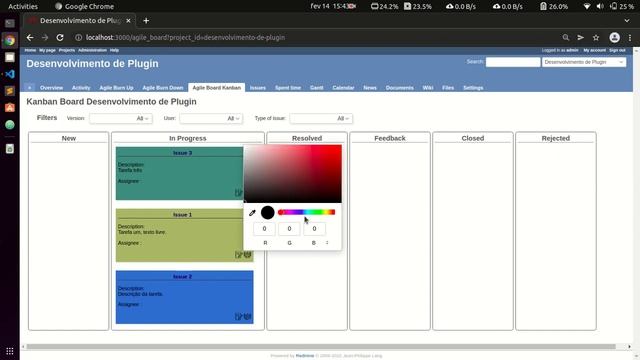The height and width of the screenshot is (360, 640).
Task: Open the Agile Burn Up tab
Action: [x=116, y=88]
